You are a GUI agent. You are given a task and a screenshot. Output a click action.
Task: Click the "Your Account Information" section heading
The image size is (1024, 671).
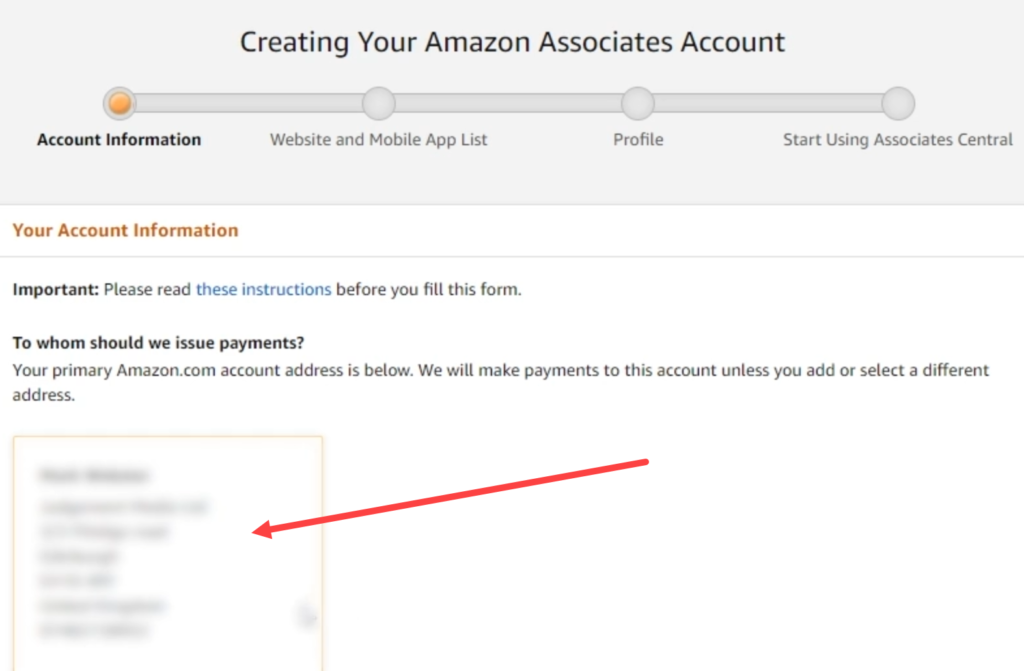(x=125, y=230)
